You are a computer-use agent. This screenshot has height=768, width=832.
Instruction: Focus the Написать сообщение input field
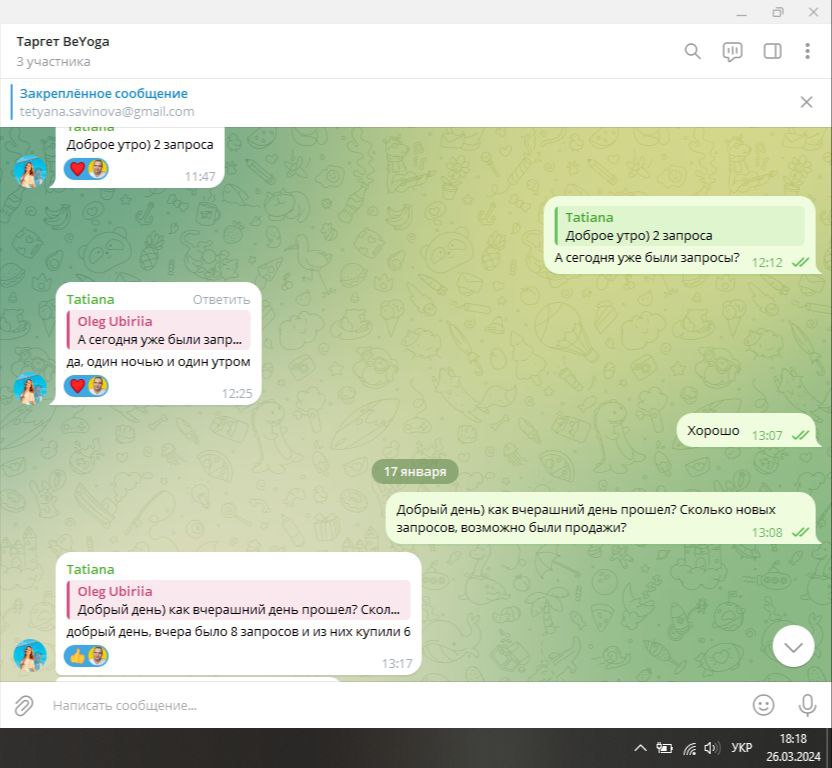393,705
